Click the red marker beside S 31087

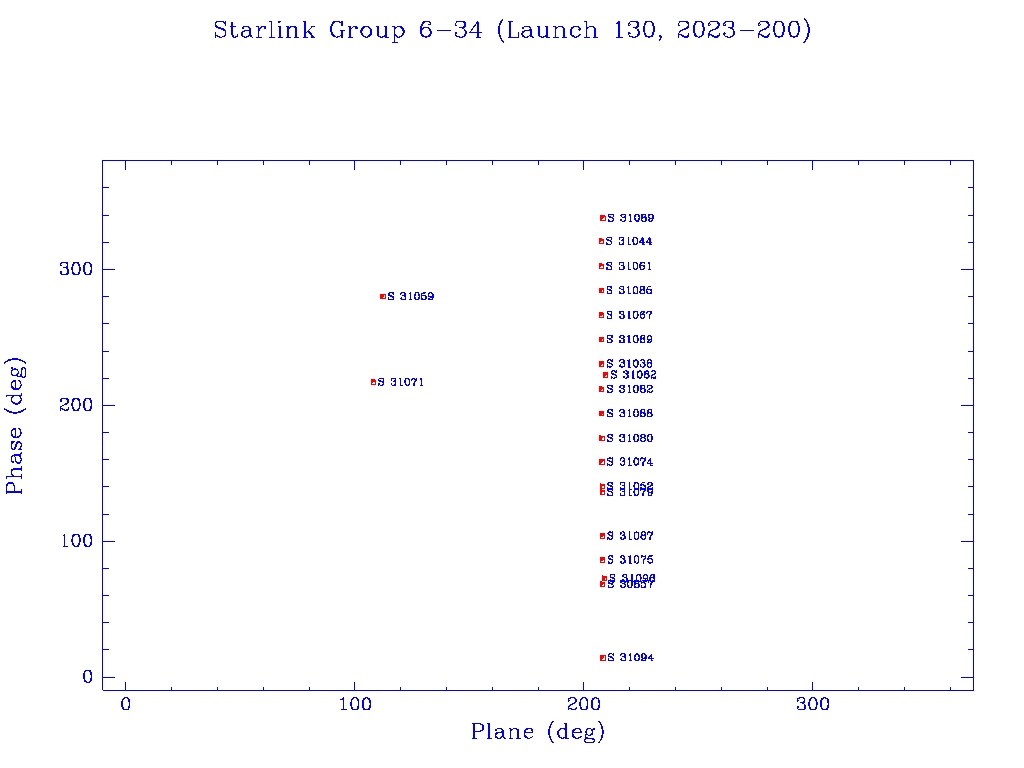603,536
